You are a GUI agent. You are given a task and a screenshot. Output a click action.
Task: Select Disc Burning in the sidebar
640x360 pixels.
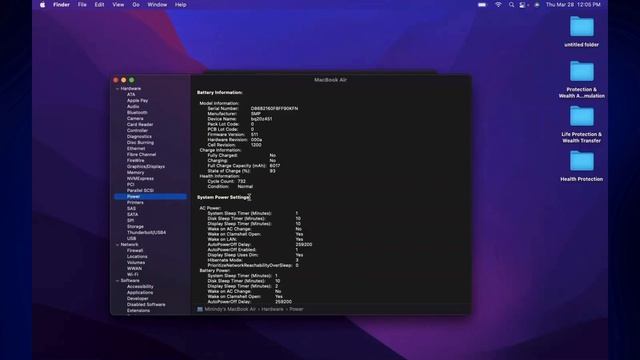[140, 142]
